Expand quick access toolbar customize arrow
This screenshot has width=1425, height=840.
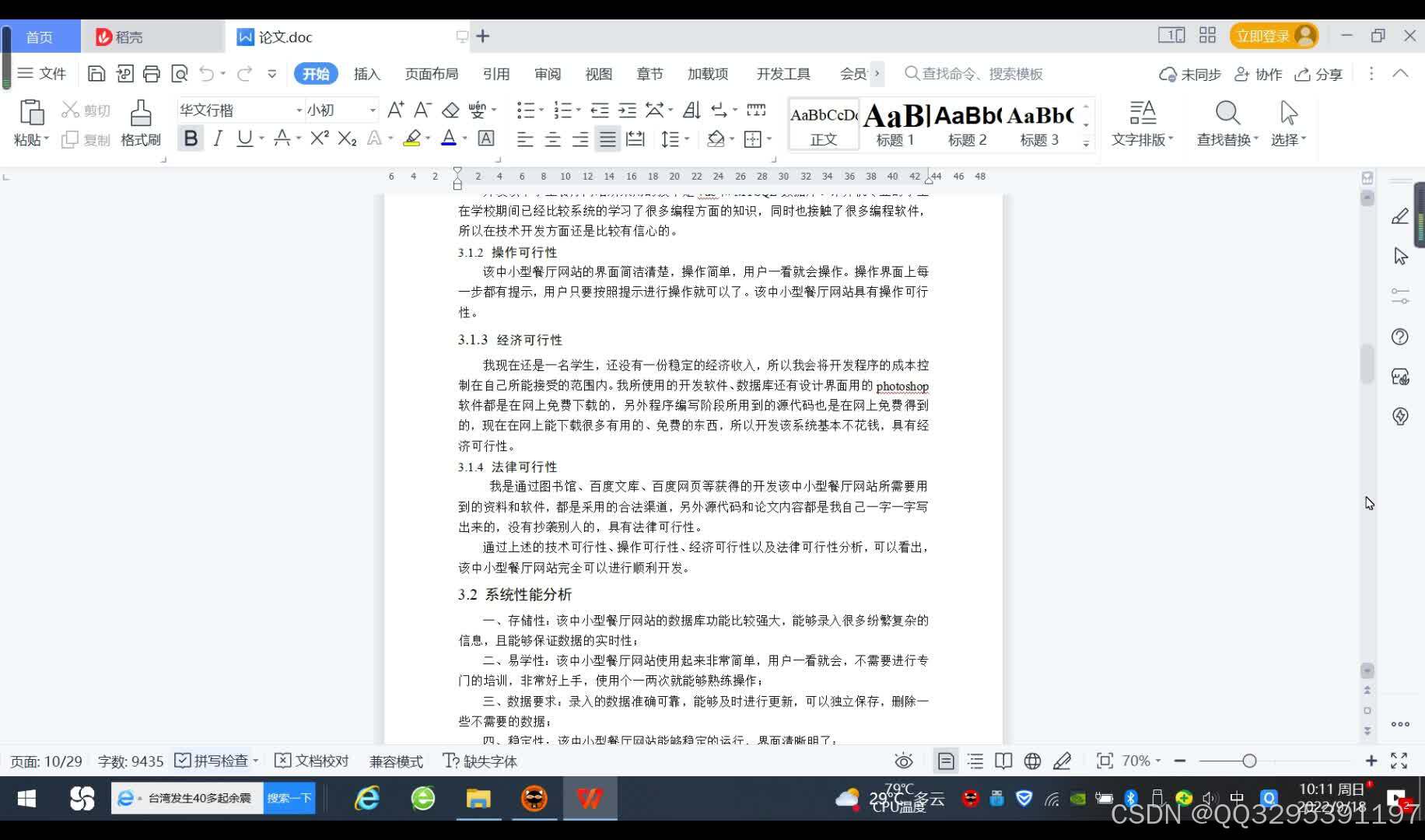(271, 74)
